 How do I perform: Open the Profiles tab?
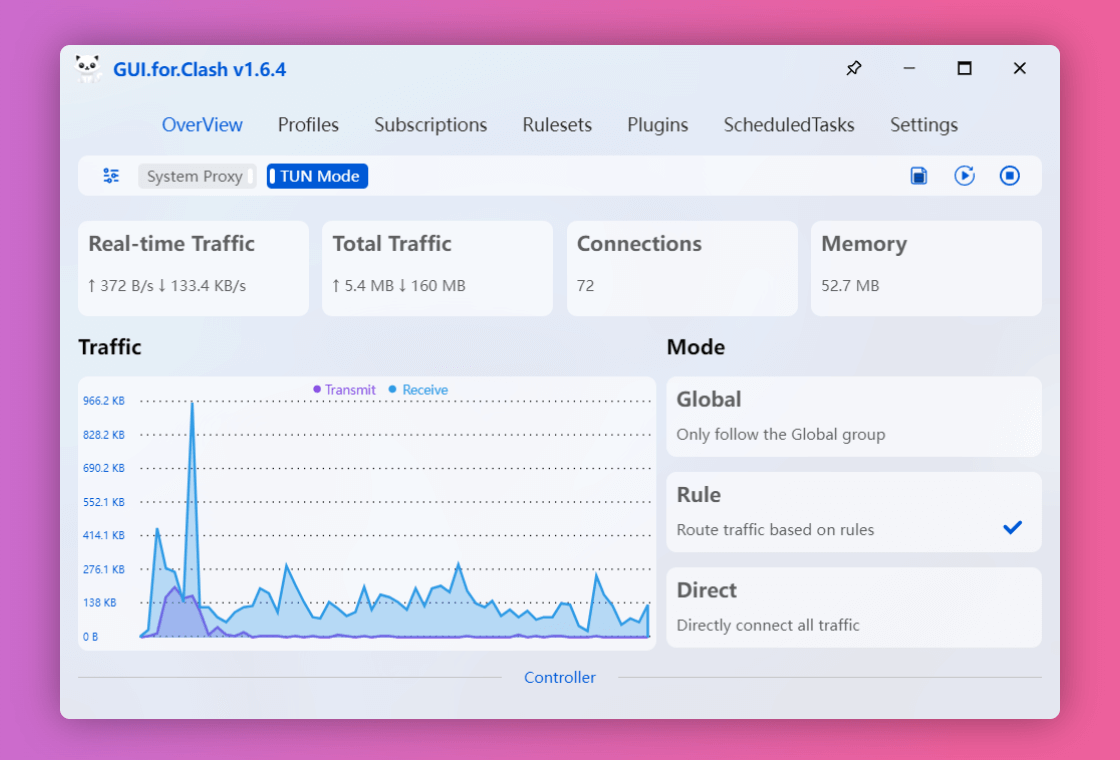coord(308,125)
